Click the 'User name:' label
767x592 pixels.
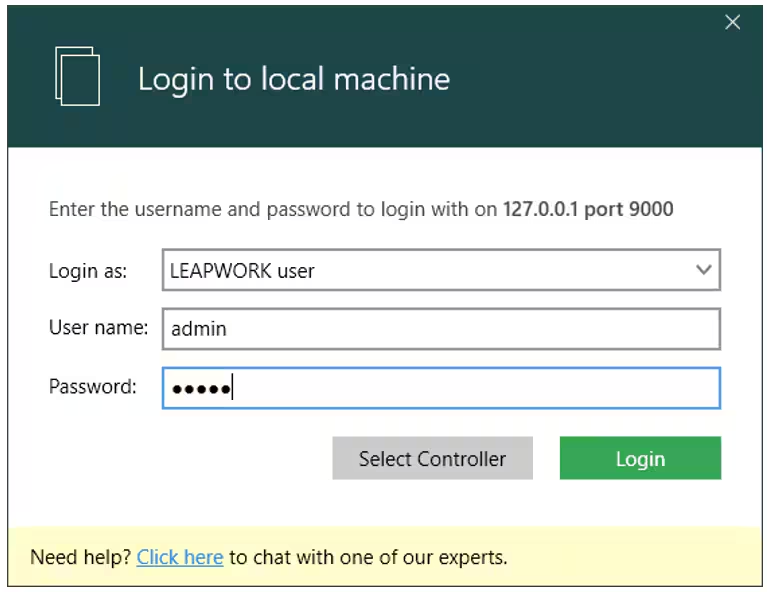[x=98, y=327]
